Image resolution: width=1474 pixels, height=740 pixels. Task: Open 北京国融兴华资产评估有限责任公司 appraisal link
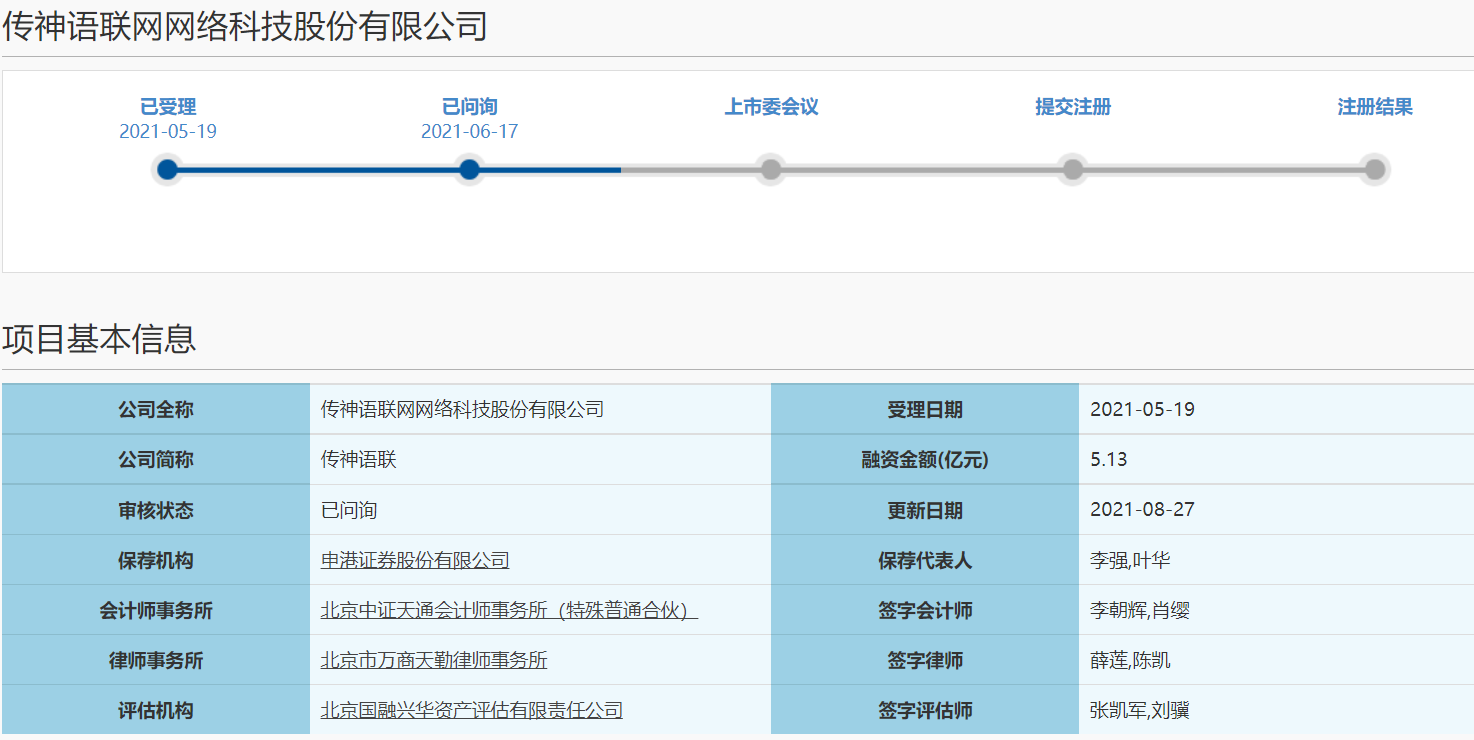pyautogui.click(x=472, y=710)
